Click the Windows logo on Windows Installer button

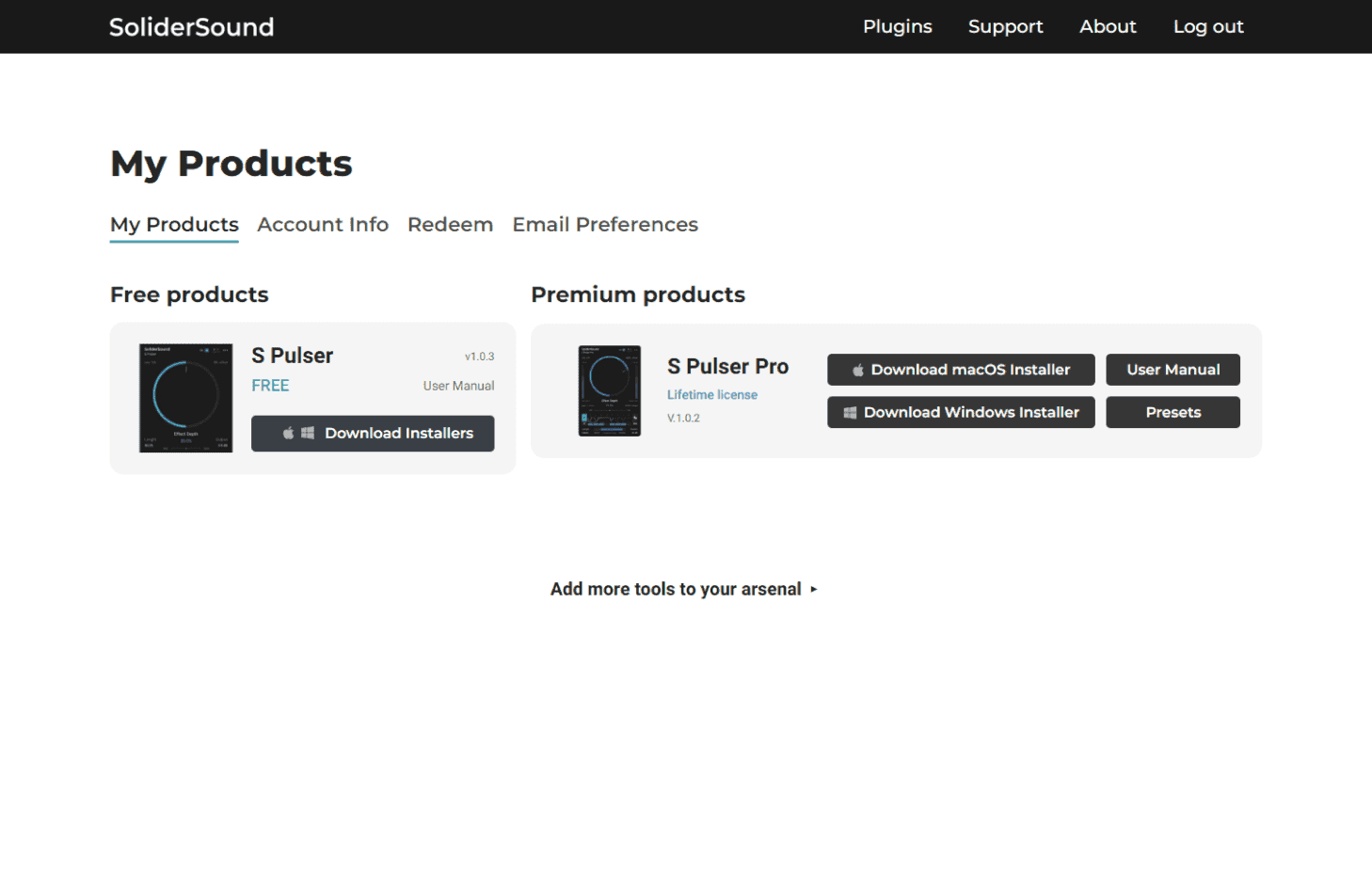(850, 413)
